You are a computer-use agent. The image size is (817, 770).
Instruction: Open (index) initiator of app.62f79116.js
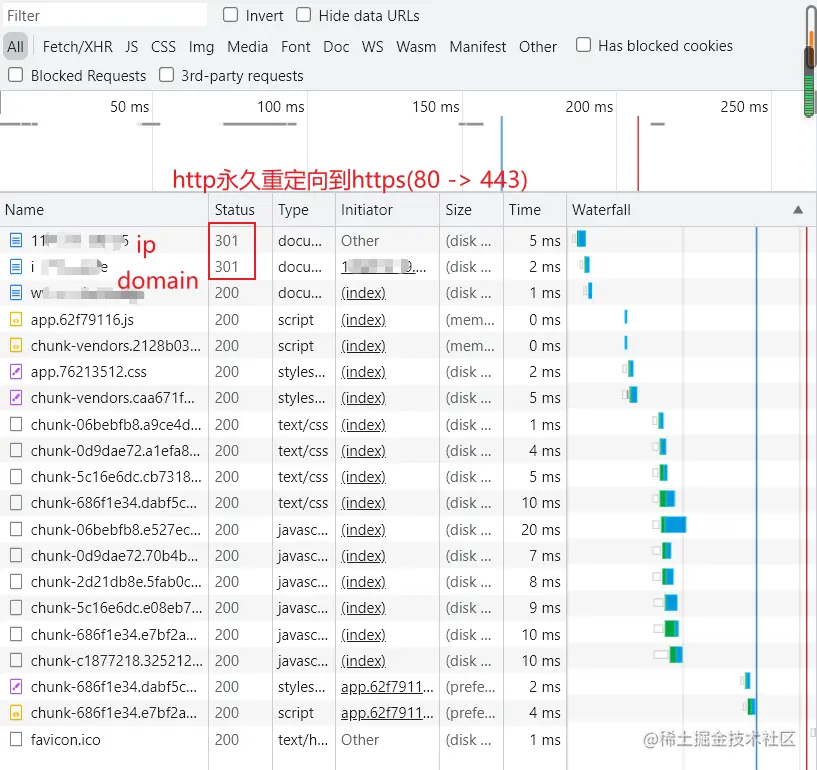(x=363, y=319)
